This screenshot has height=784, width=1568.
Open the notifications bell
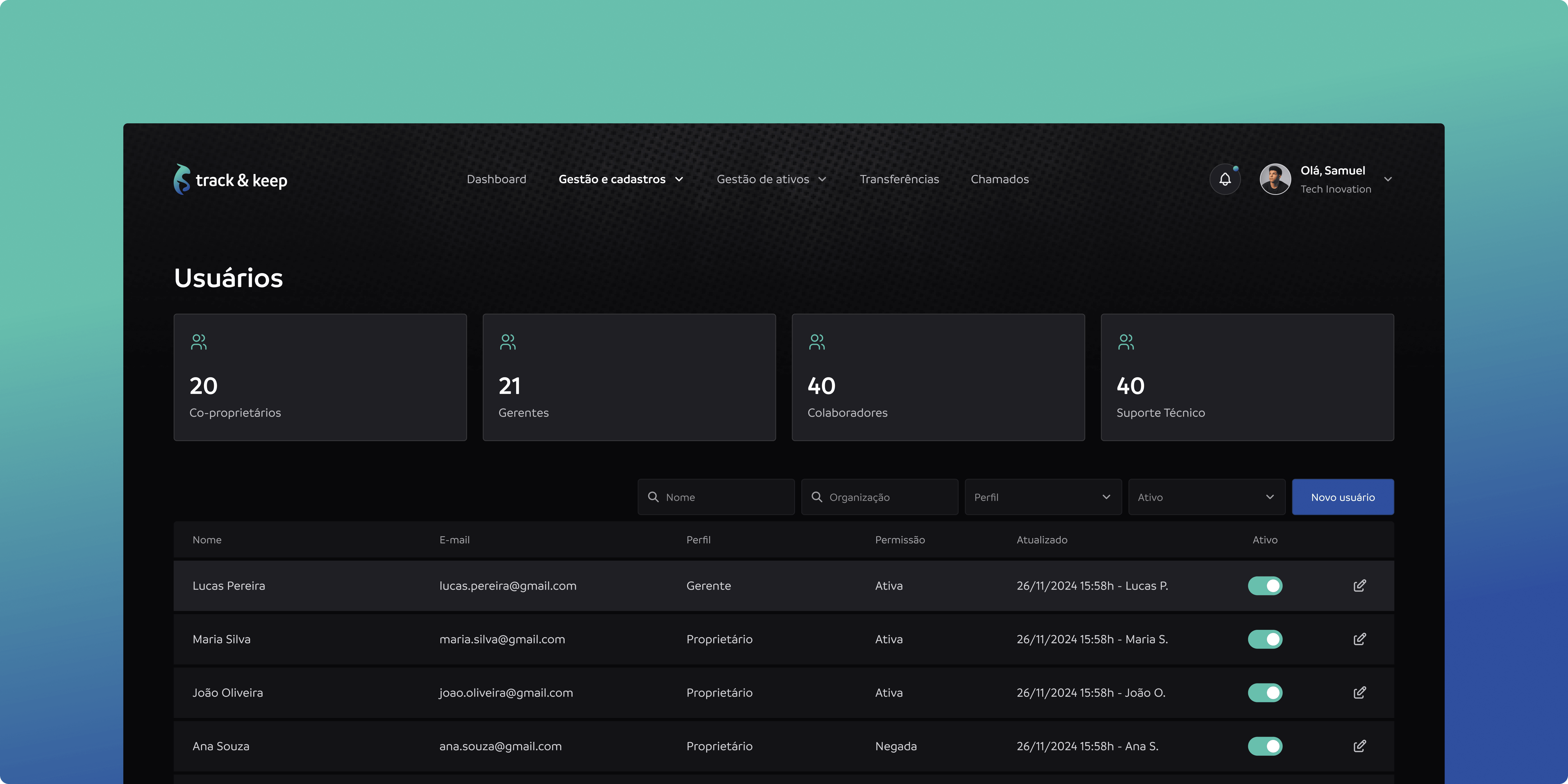point(1225,179)
